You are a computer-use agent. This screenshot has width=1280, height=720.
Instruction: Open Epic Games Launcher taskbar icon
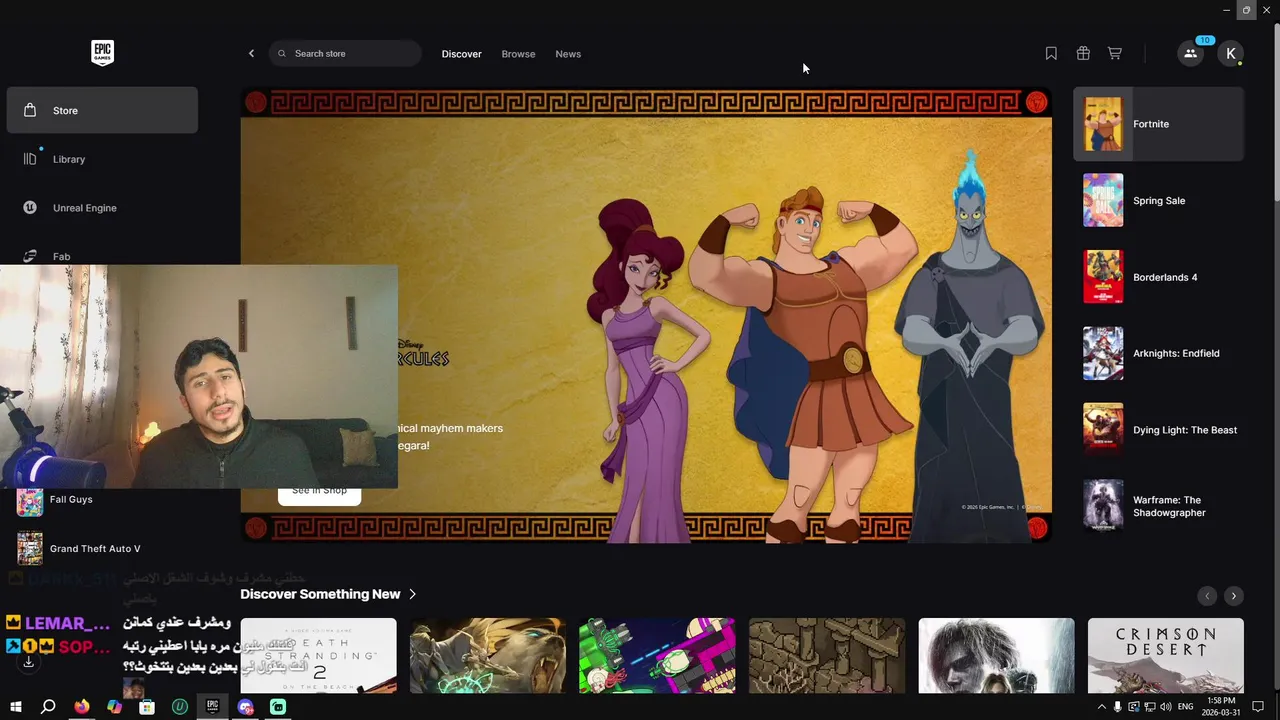point(212,707)
